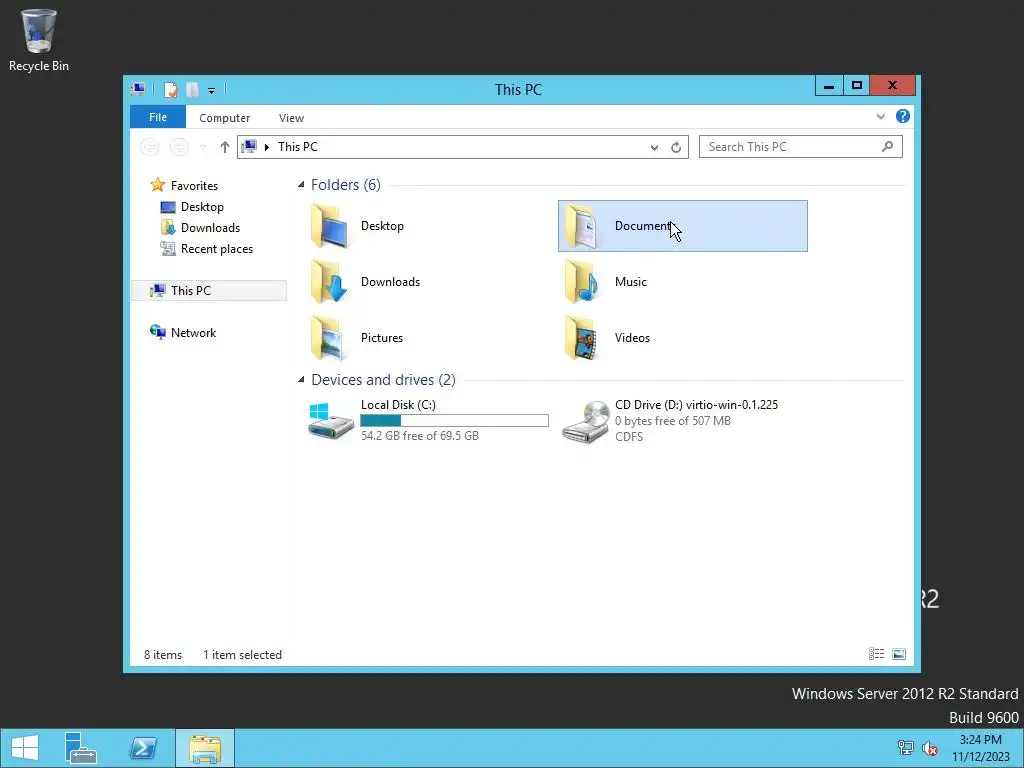This screenshot has width=1024, height=768.
Task: Click '1 item selected' status text
Action: click(x=242, y=654)
